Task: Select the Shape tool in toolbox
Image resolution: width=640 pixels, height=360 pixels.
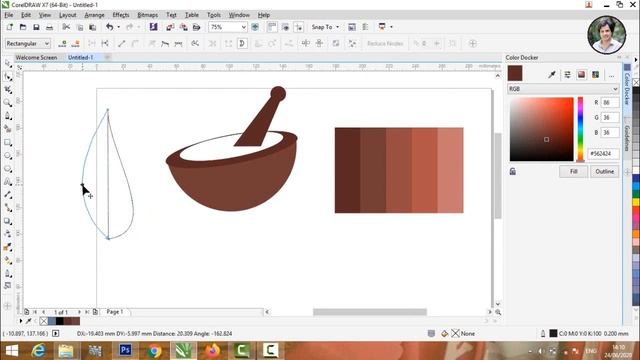Action: click(x=8, y=76)
